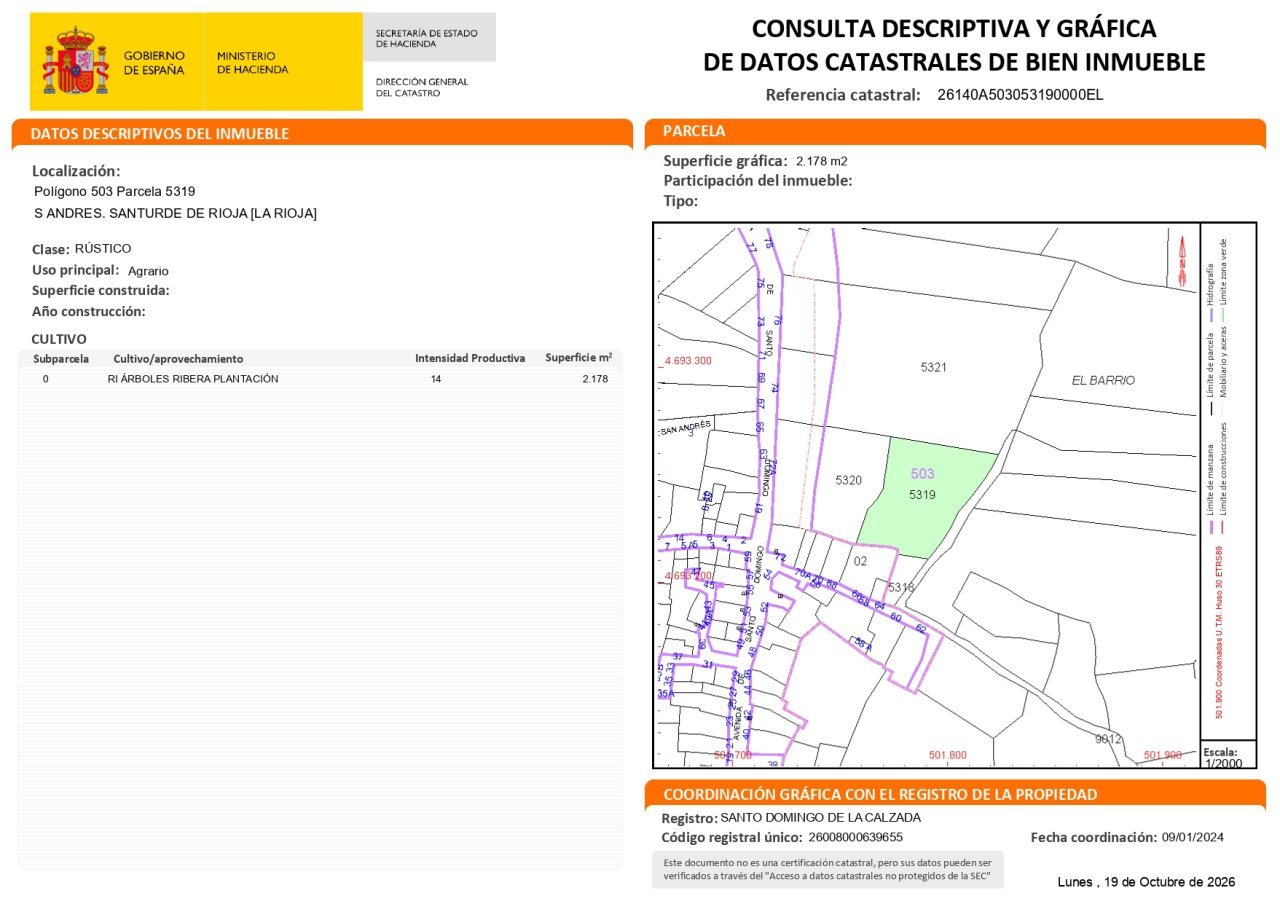Click the 'Agrario' main use value

pyautogui.click(x=149, y=271)
